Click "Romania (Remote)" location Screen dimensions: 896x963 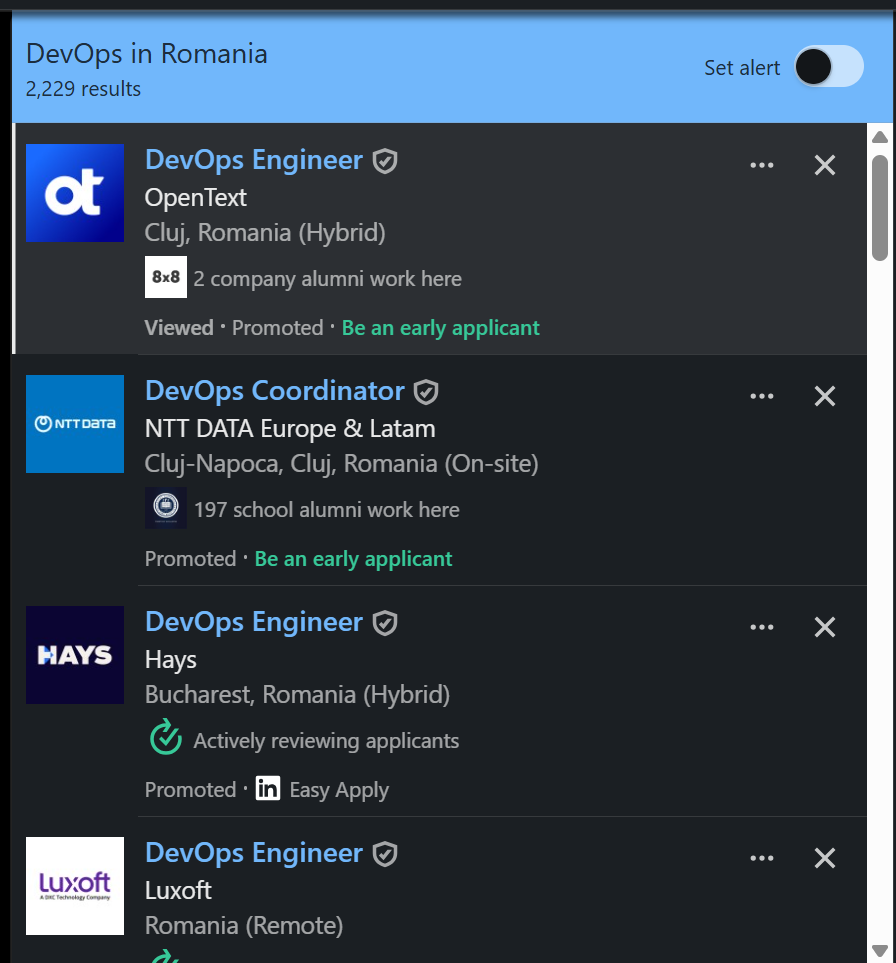244,926
